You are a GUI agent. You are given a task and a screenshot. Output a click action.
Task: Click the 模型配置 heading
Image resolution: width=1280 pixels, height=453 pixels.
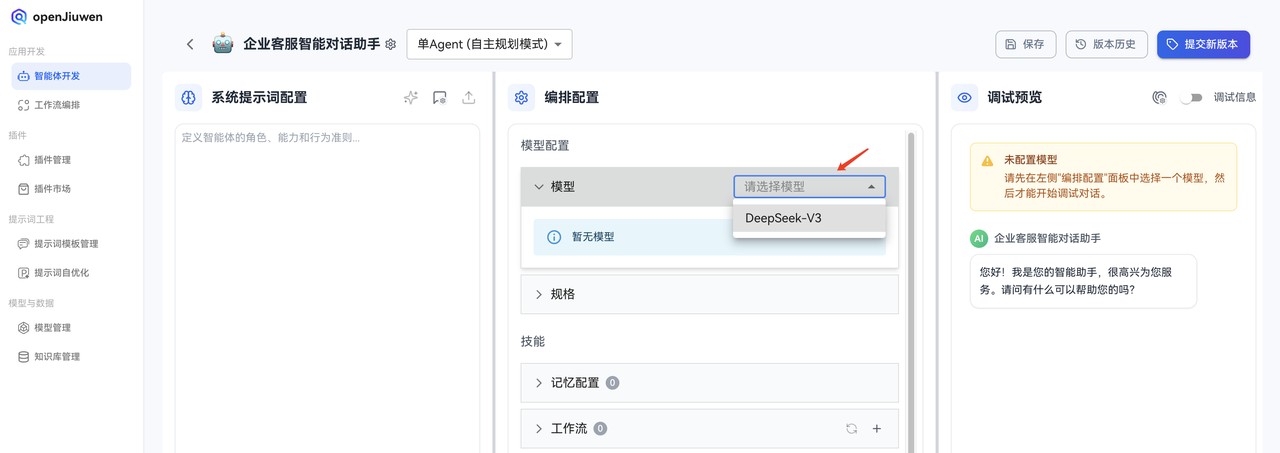point(545,146)
